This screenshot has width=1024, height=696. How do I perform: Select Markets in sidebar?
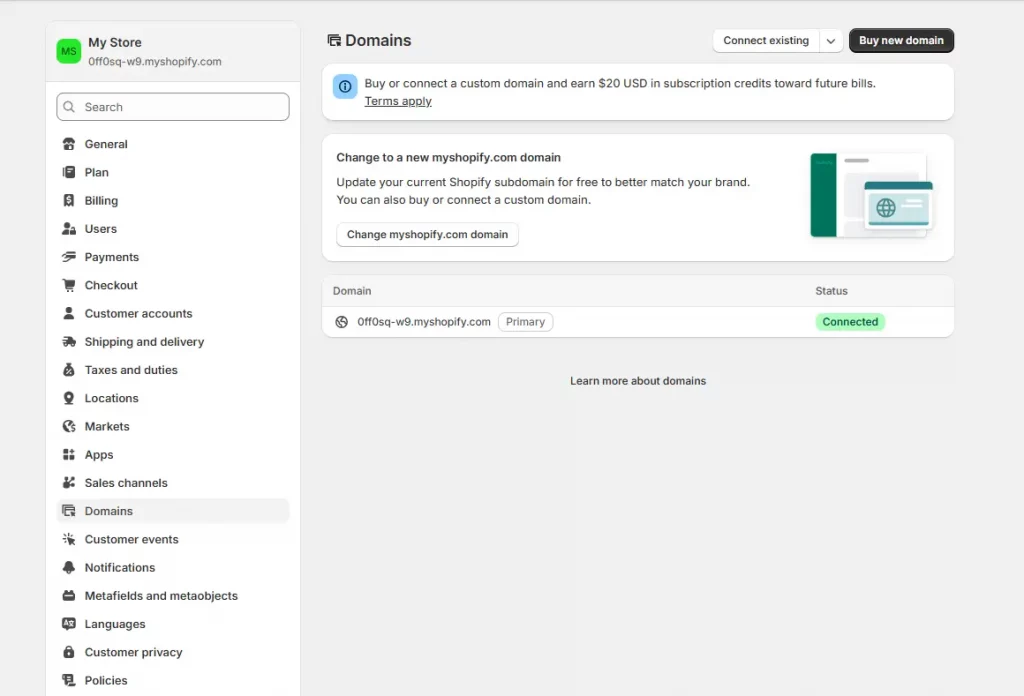[173, 426]
